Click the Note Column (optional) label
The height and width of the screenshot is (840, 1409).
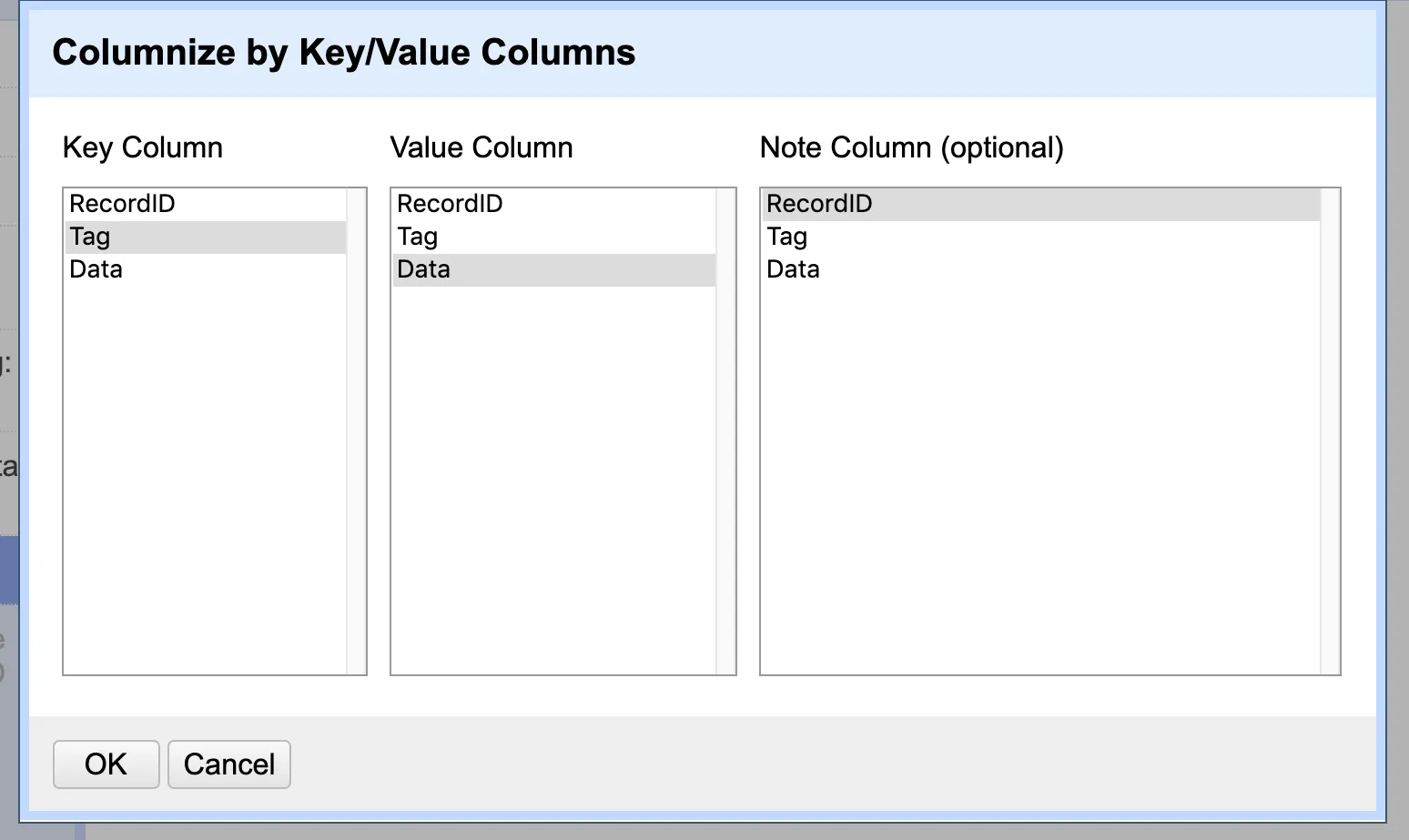[x=911, y=147]
